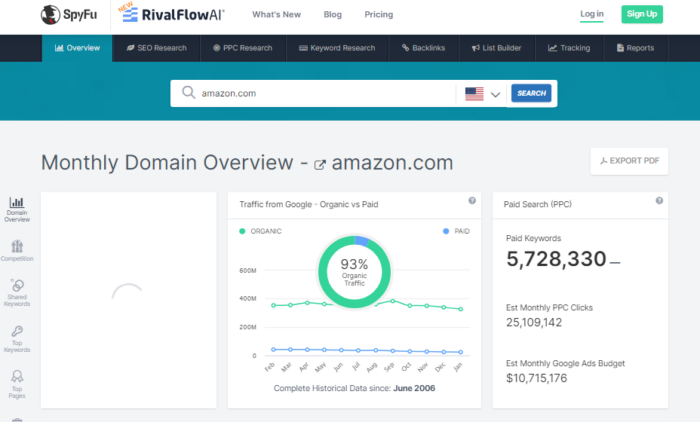This screenshot has height=422, width=700.
Task: Click the $10,715,176 Google Ads Budget value
Action: [537, 378]
